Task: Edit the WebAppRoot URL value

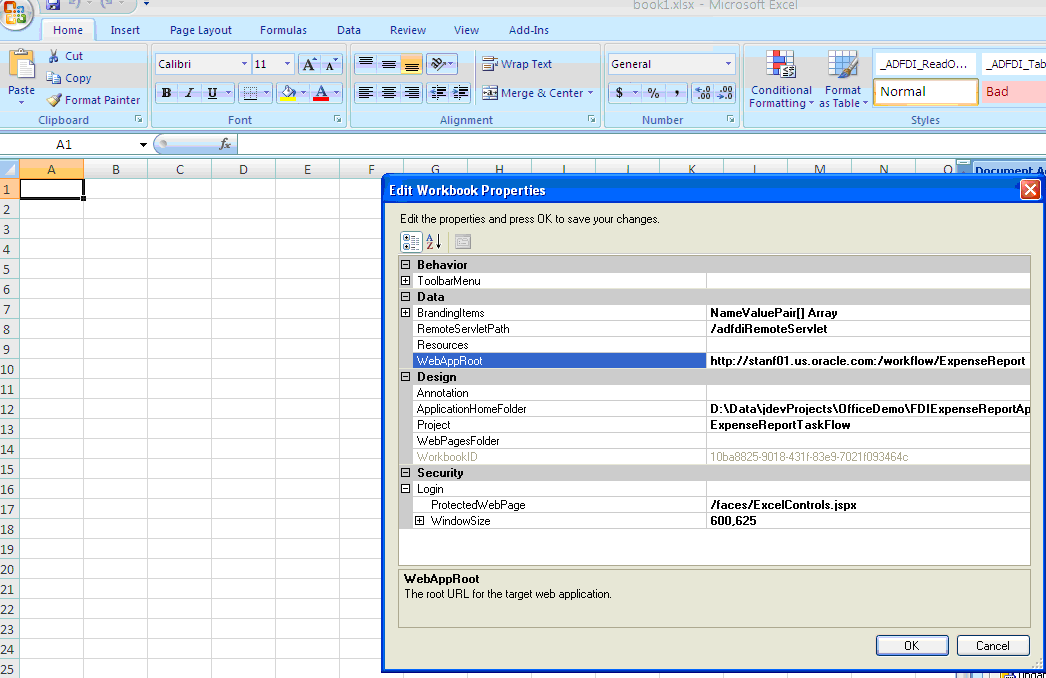Action: coord(868,361)
